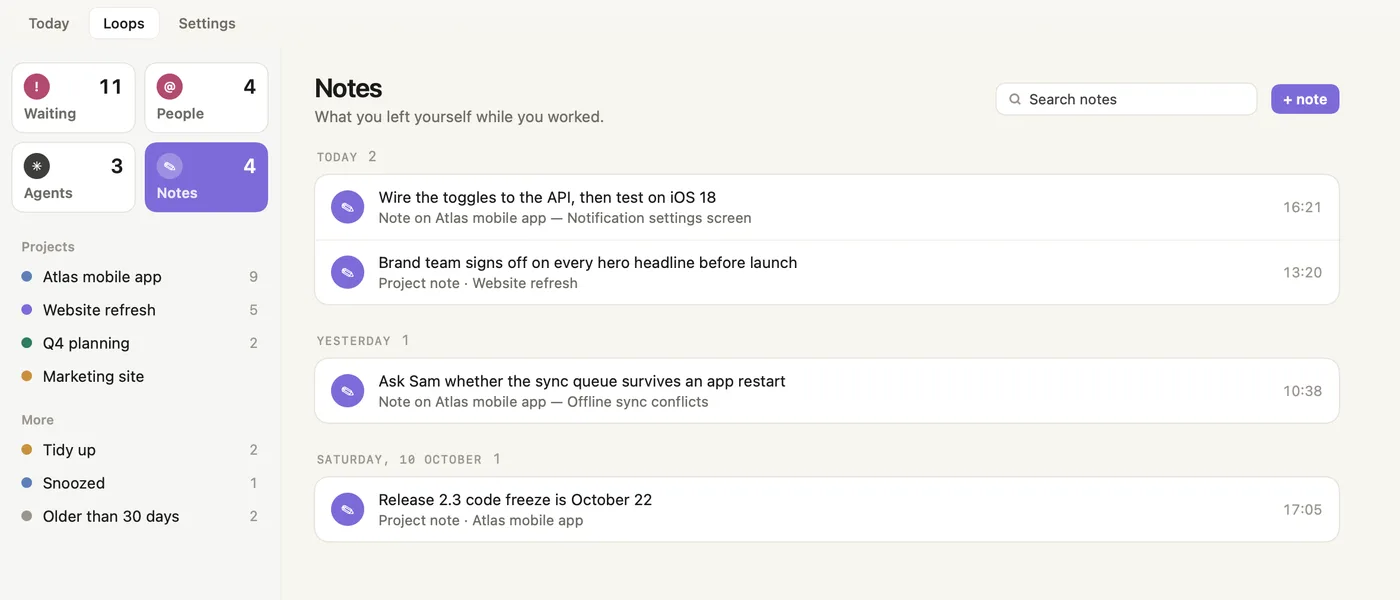
Task: Click the Waiting exclamation icon
Action: point(37,87)
